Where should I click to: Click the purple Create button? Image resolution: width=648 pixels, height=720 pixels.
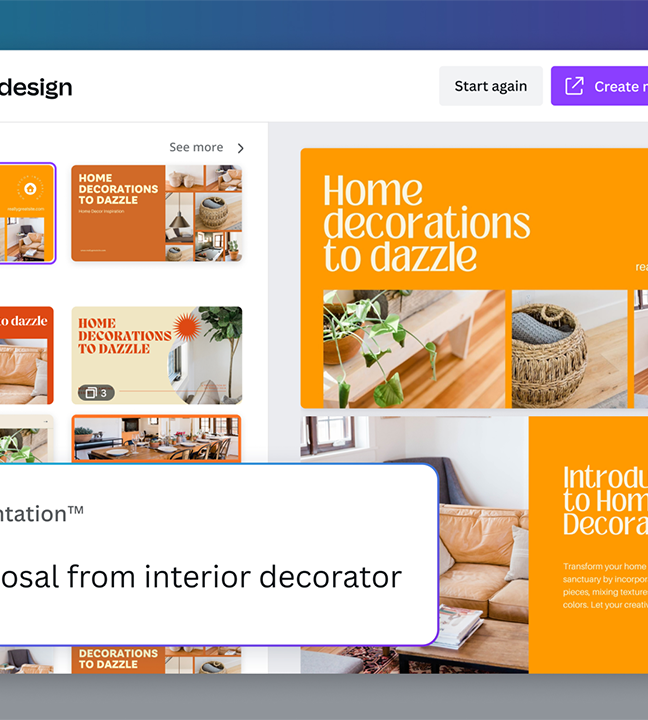(599, 86)
